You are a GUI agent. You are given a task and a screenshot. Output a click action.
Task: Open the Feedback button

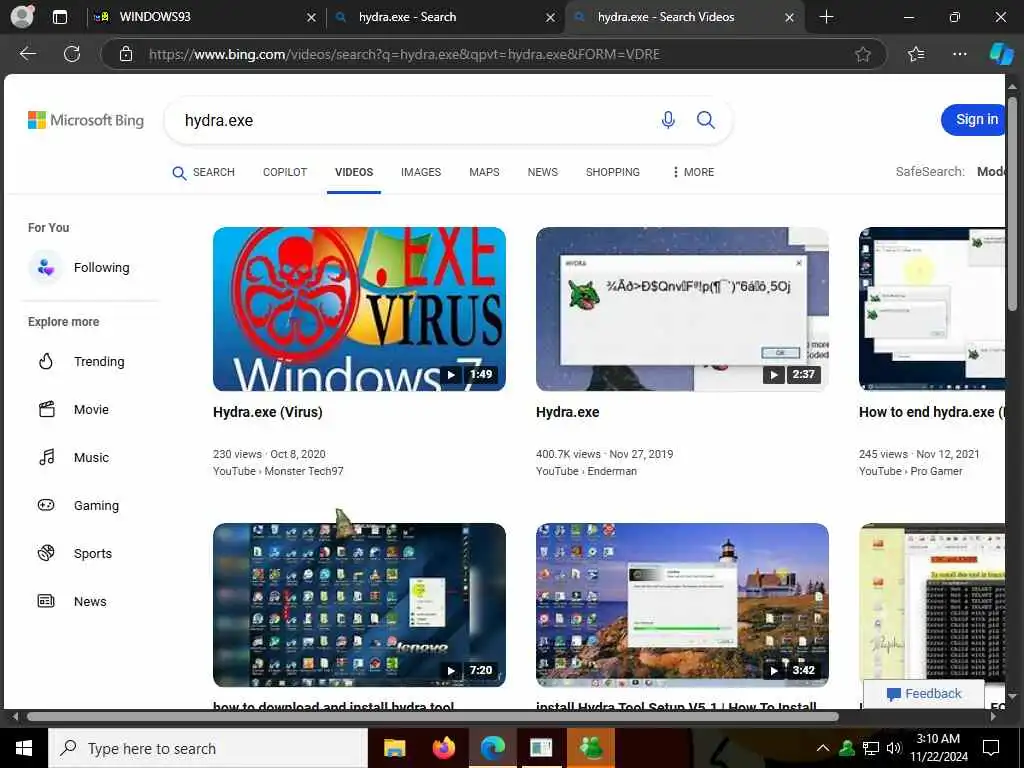pos(924,694)
